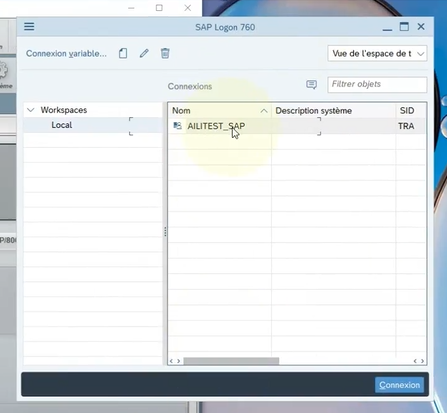Click the Workspaces label in the tree

tap(64, 110)
